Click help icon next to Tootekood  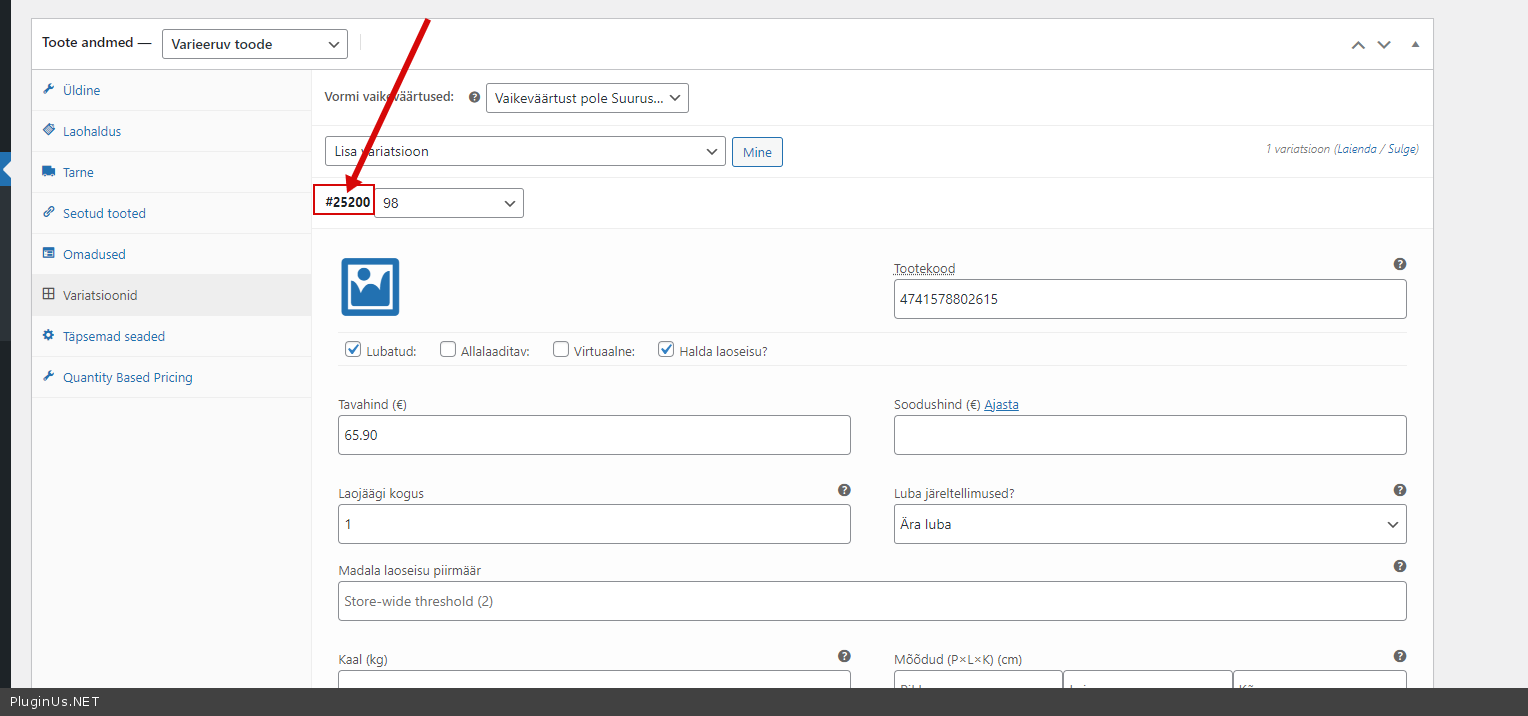1400,264
